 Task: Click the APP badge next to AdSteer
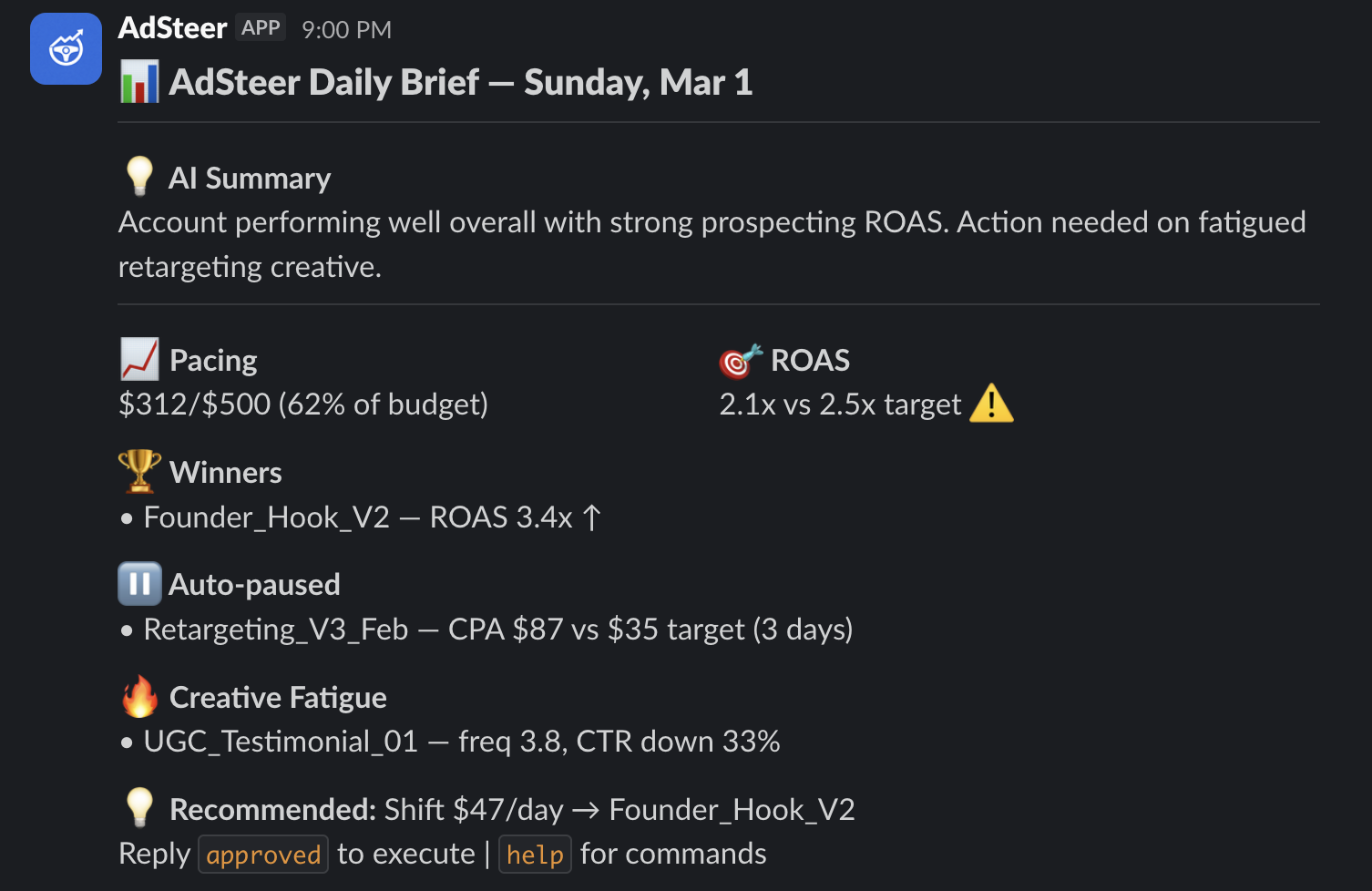click(x=260, y=27)
